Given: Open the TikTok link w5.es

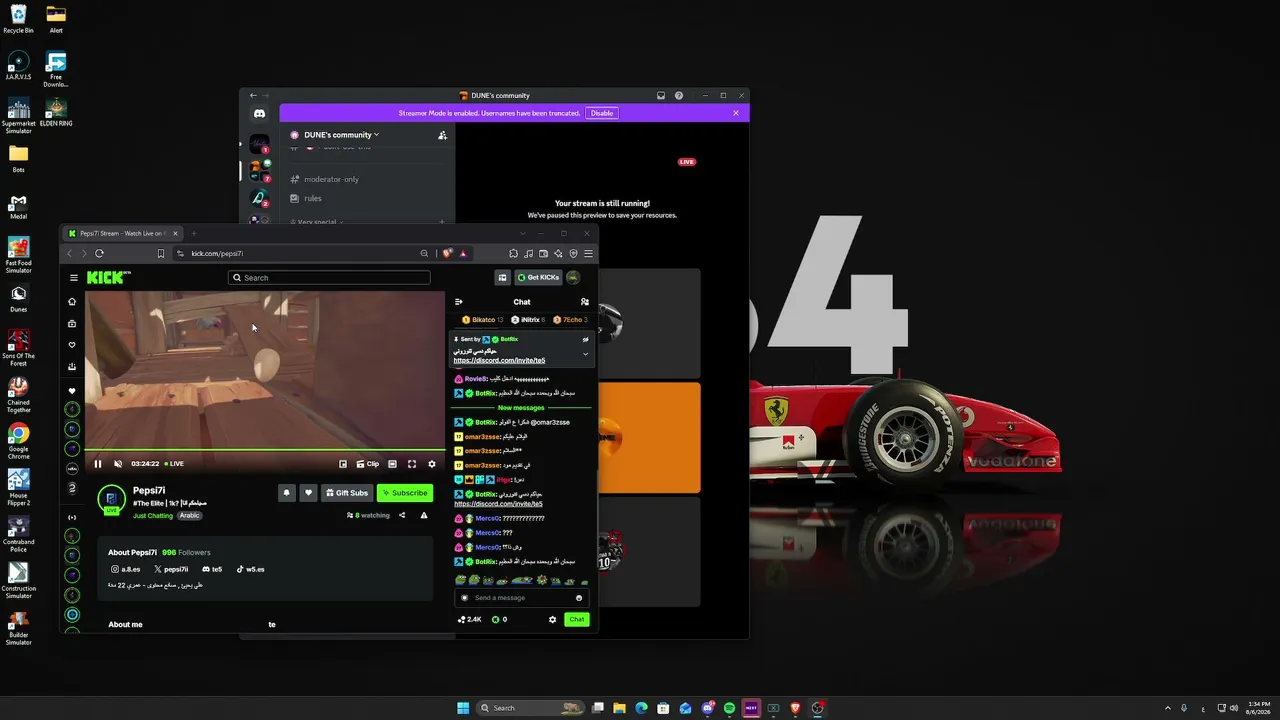Looking at the screenshot, I should click(250, 569).
